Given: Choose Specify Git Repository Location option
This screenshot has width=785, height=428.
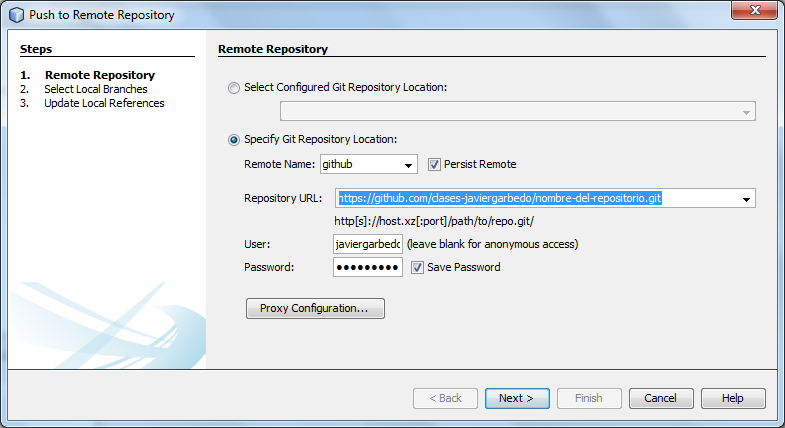Looking at the screenshot, I should [x=234, y=140].
